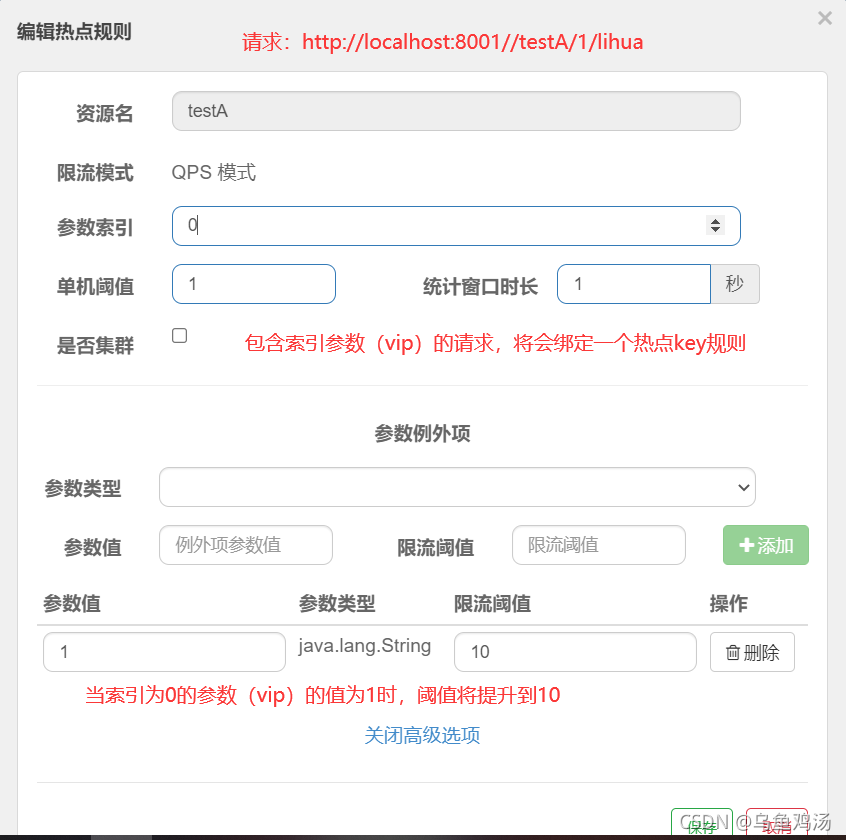The height and width of the screenshot is (840, 846).
Task: Click the single machine threshold field
Action: (x=254, y=284)
